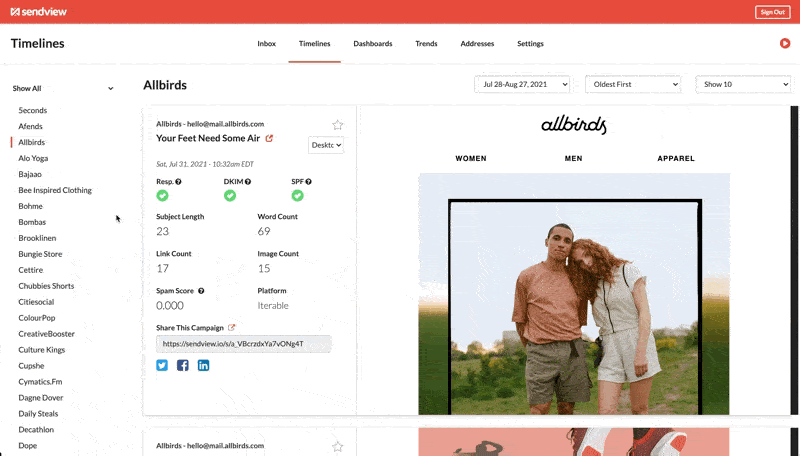
Task: Click the red play button icon
Action: coord(785,43)
